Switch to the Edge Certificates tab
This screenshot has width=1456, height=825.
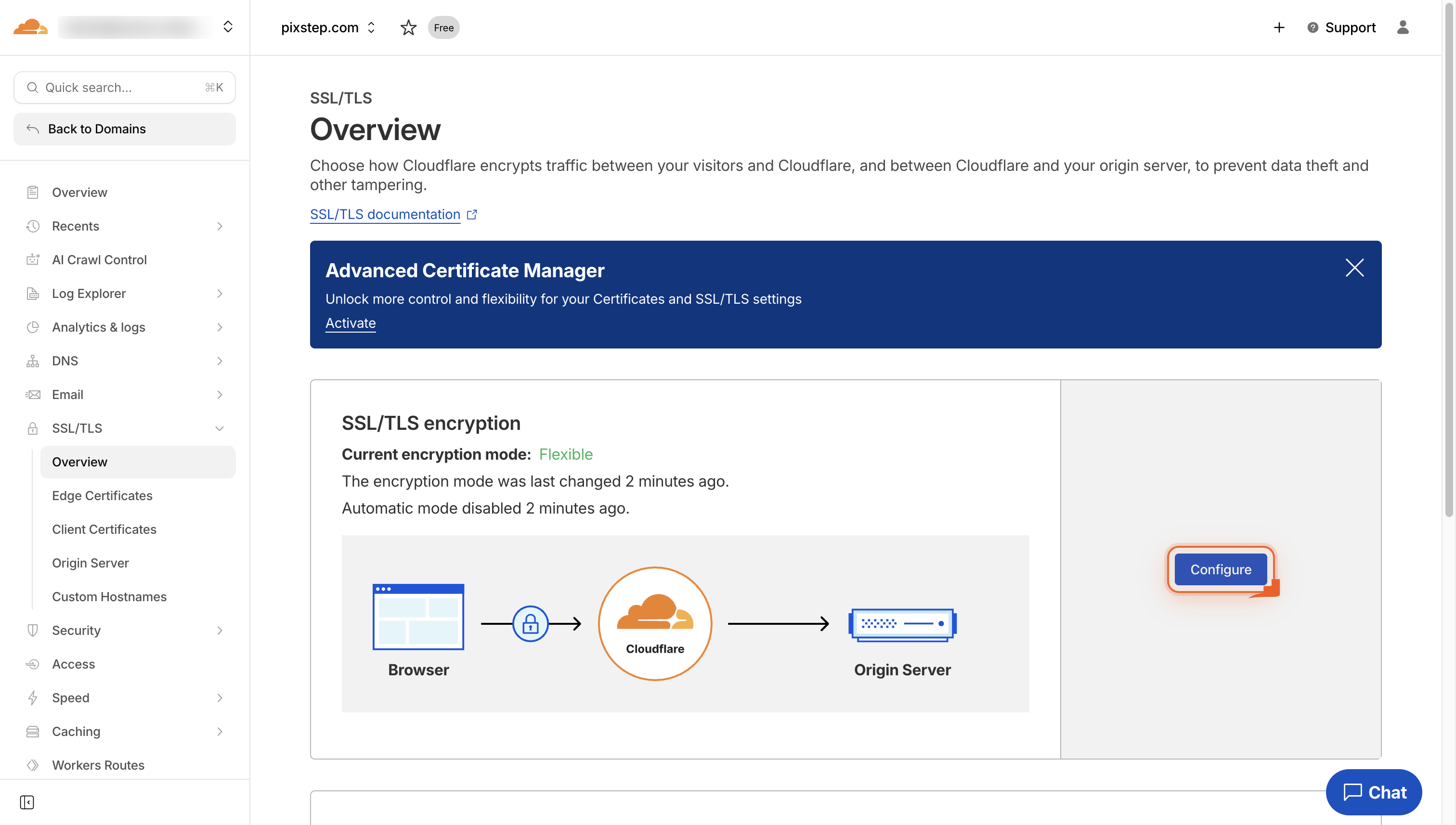coord(102,495)
